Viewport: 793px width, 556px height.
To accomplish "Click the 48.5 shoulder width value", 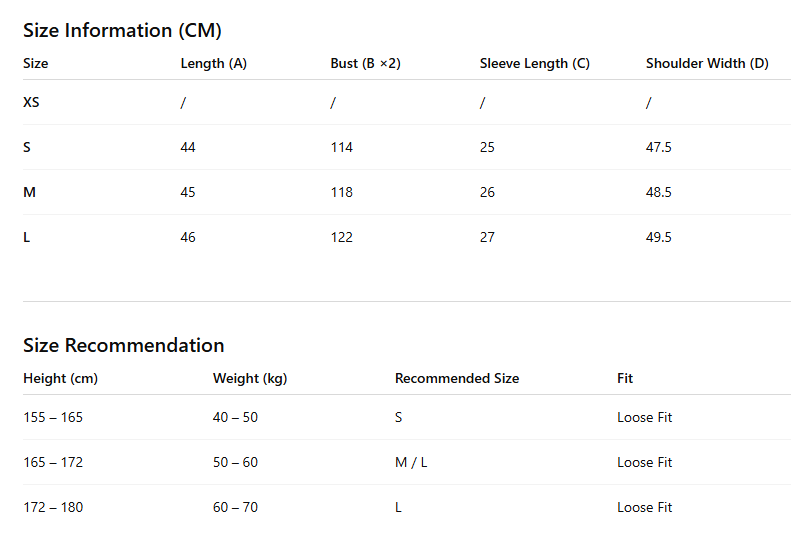I will point(658,192).
